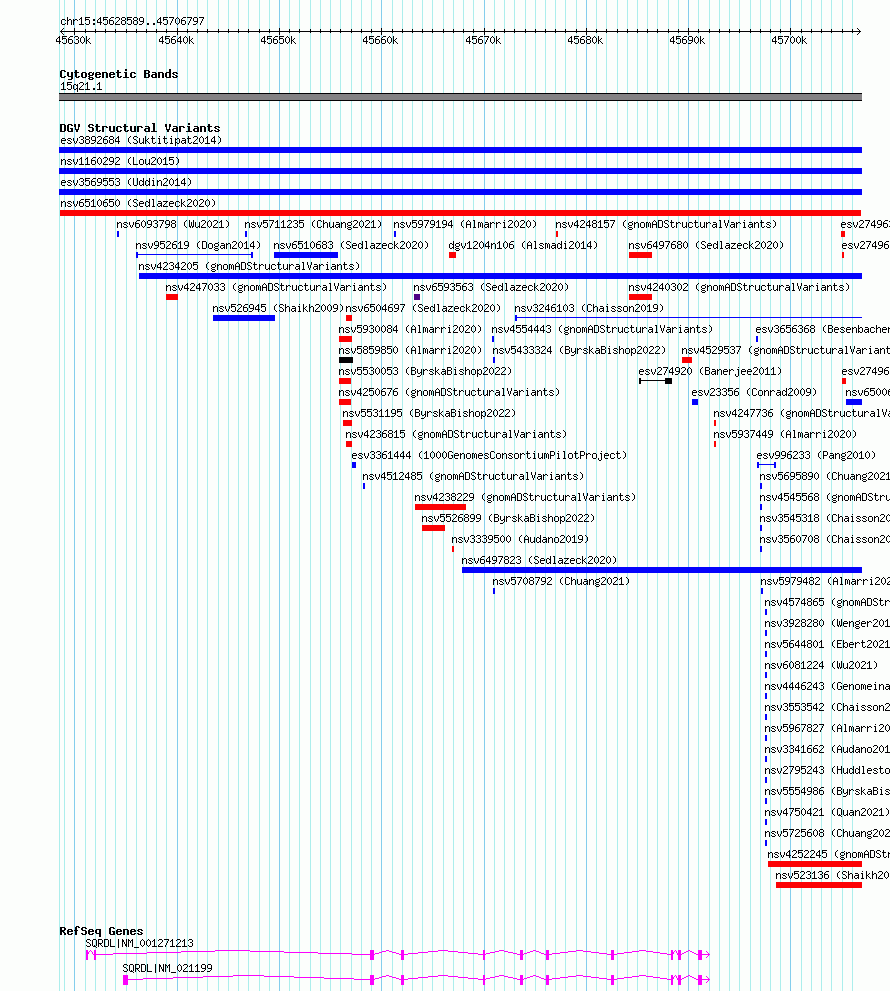The height and width of the screenshot is (991, 890).
Task: Click the 15q21.1 cytogenetic band bar
Action: (460, 97)
